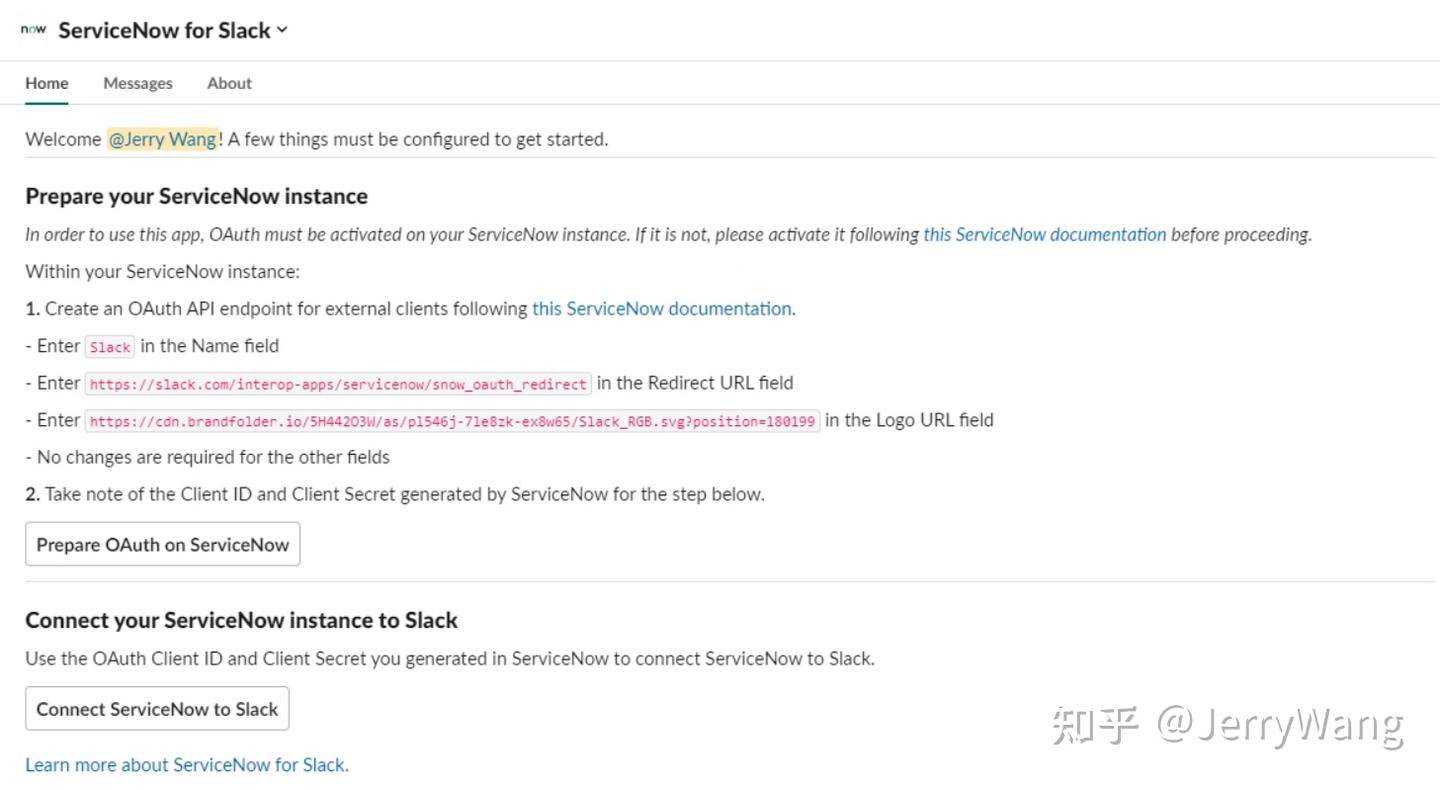This screenshot has height=790, width=1440.
Task: Click the Connect ServiceNow to Slack button
Action: tap(156, 708)
